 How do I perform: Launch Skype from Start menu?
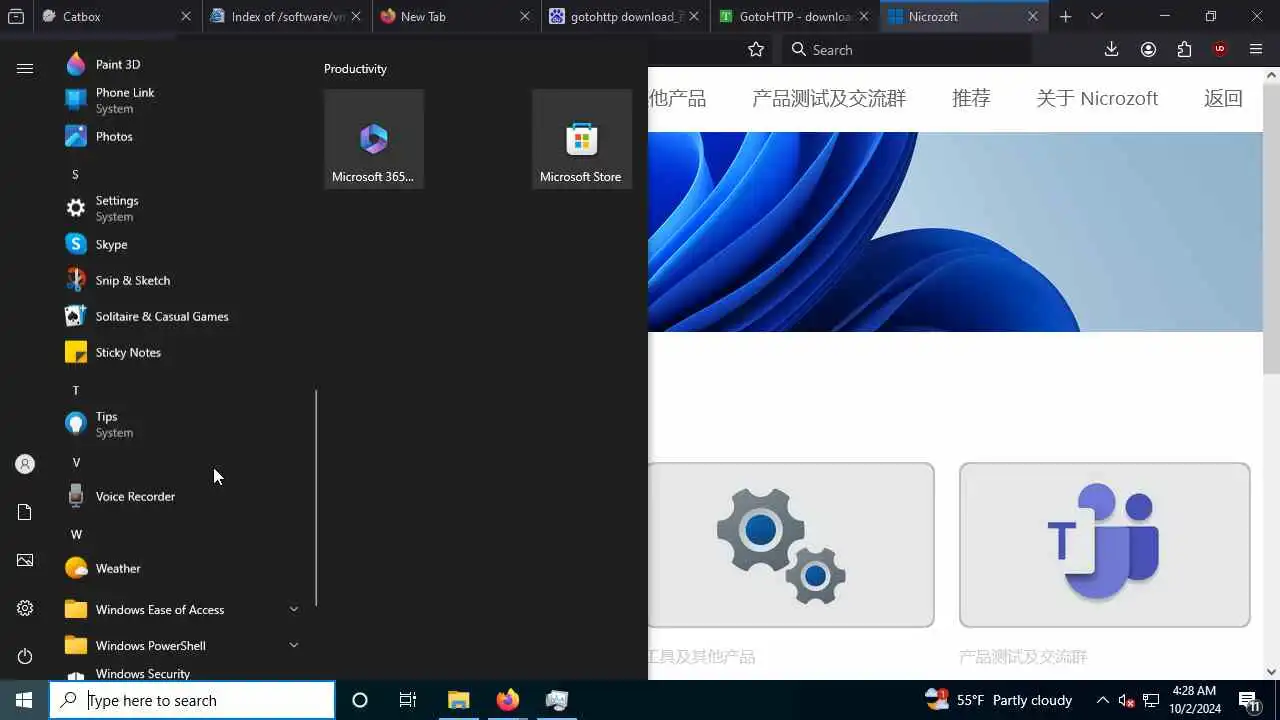point(180,244)
